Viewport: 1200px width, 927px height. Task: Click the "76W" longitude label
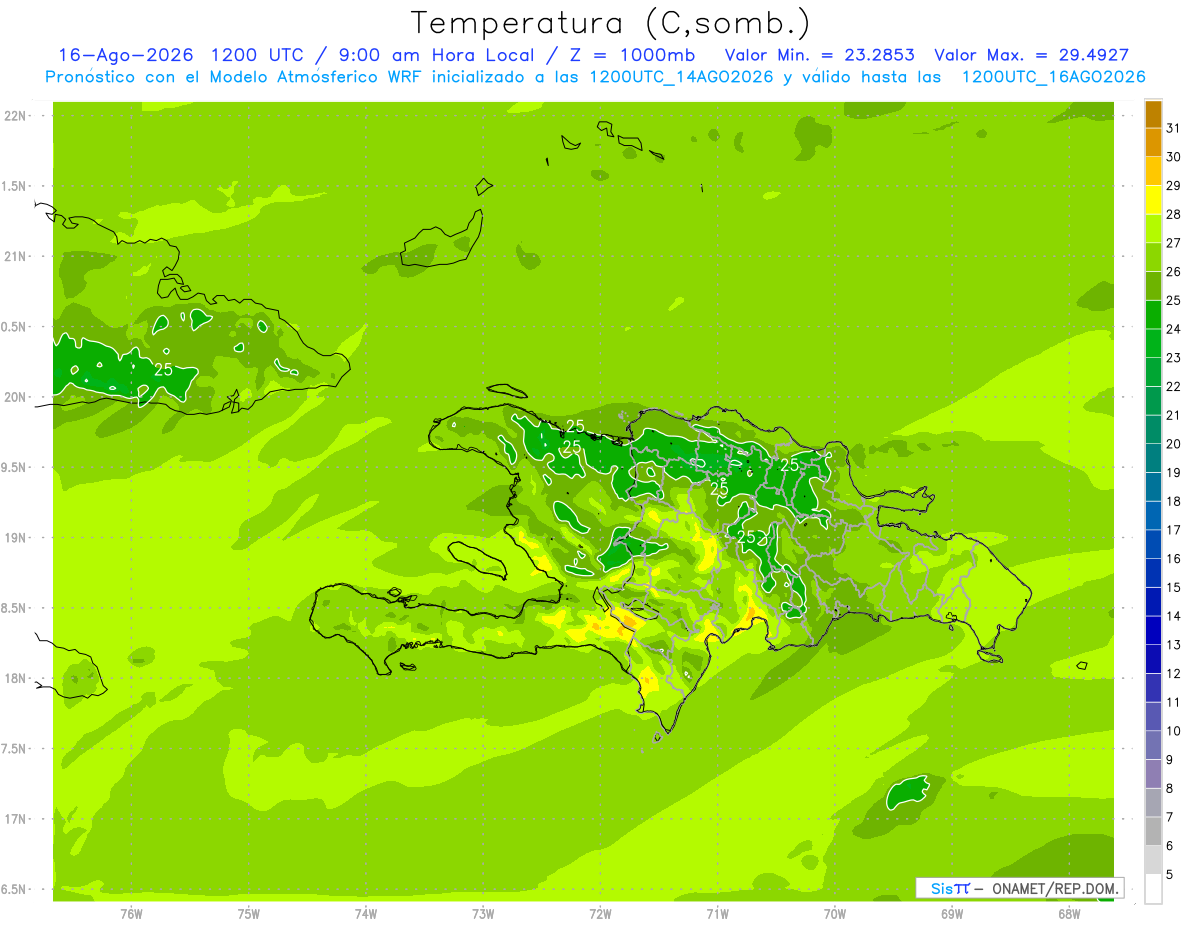[x=131, y=913]
